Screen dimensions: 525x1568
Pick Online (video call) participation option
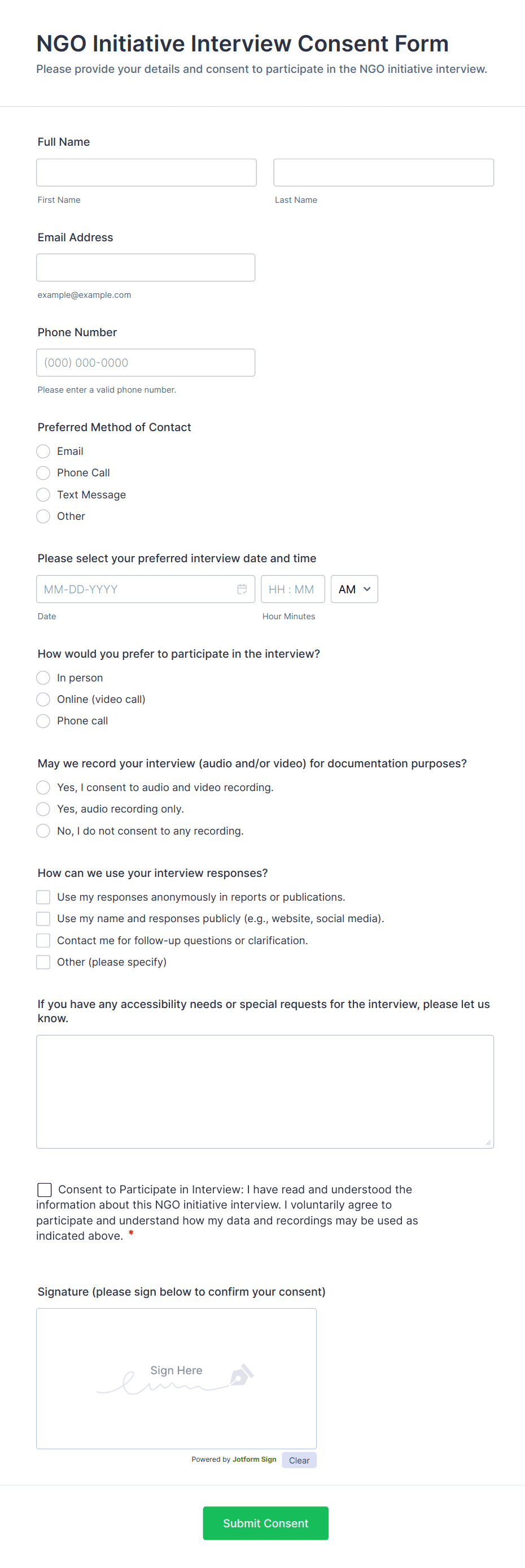tap(43, 700)
